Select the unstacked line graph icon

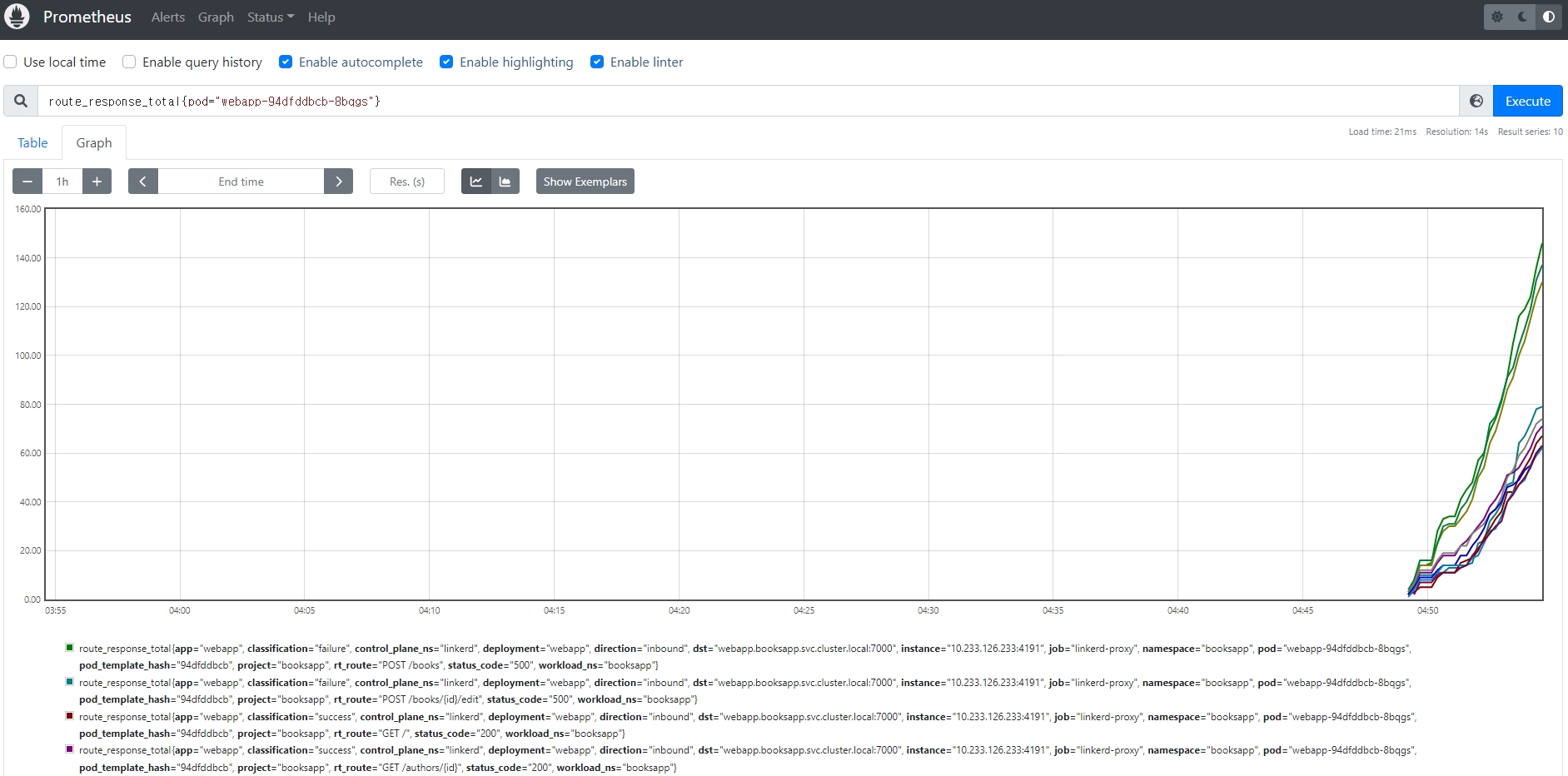[x=476, y=182]
